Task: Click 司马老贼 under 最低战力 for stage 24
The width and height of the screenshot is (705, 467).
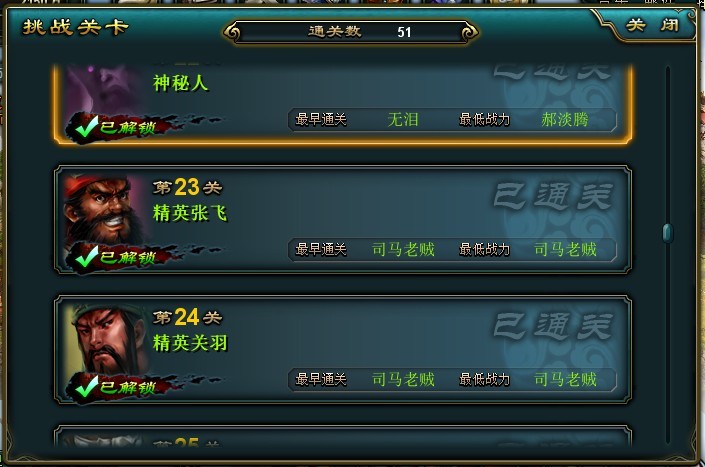Action: coord(565,379)
